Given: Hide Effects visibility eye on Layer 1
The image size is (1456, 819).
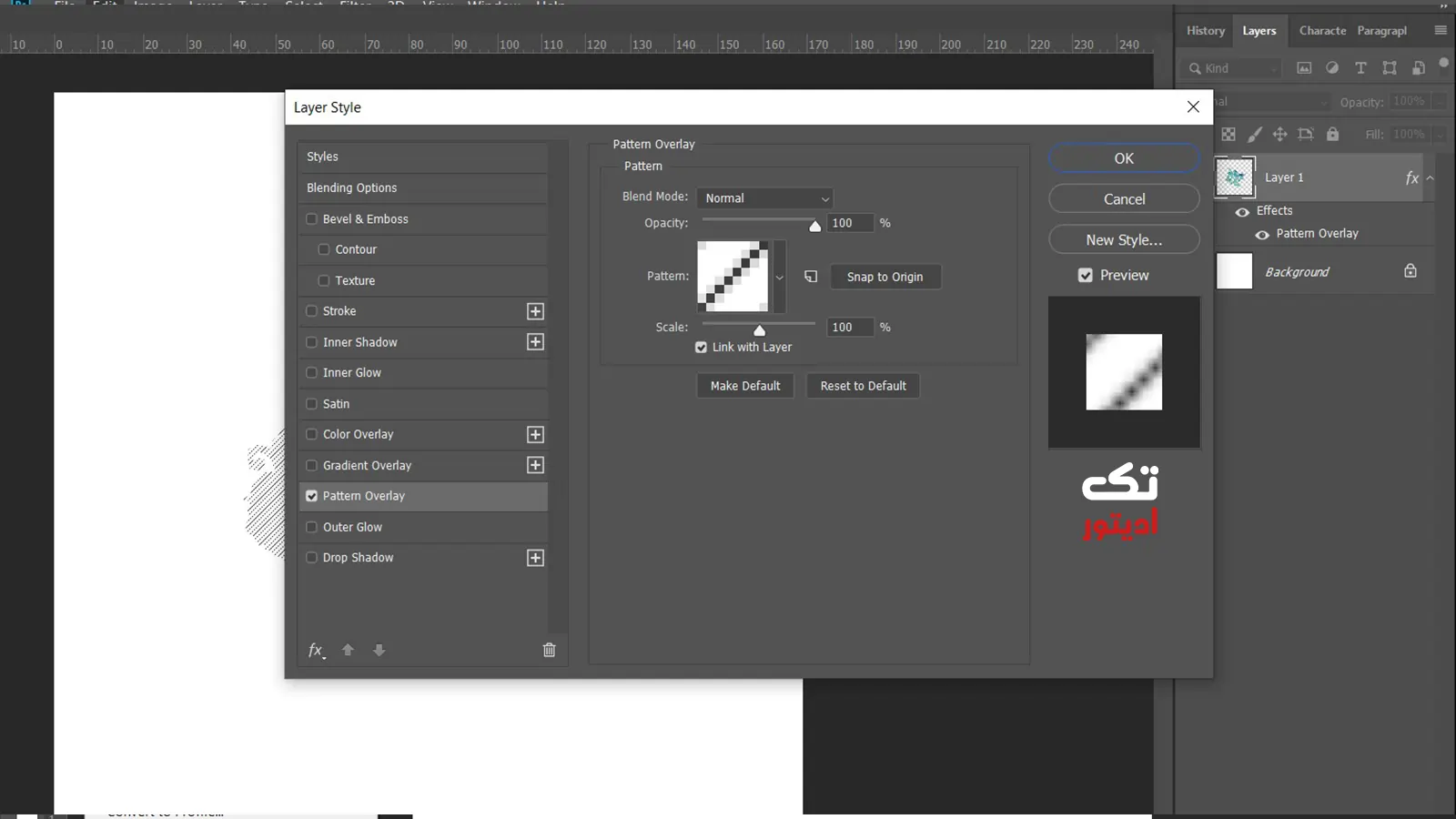Looking at the screenshot, I should pyautogui.click(x=1242, y=212).
